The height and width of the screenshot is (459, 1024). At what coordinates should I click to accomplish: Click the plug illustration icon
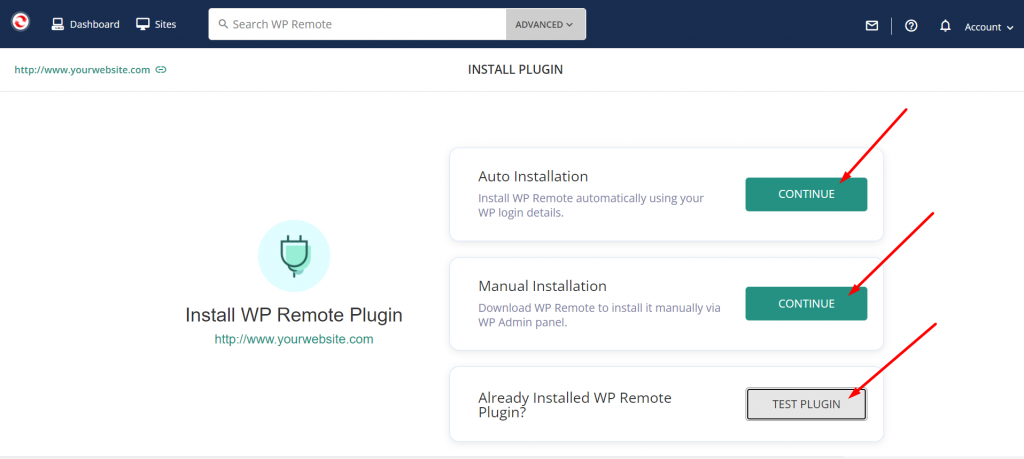coord(294,256)
